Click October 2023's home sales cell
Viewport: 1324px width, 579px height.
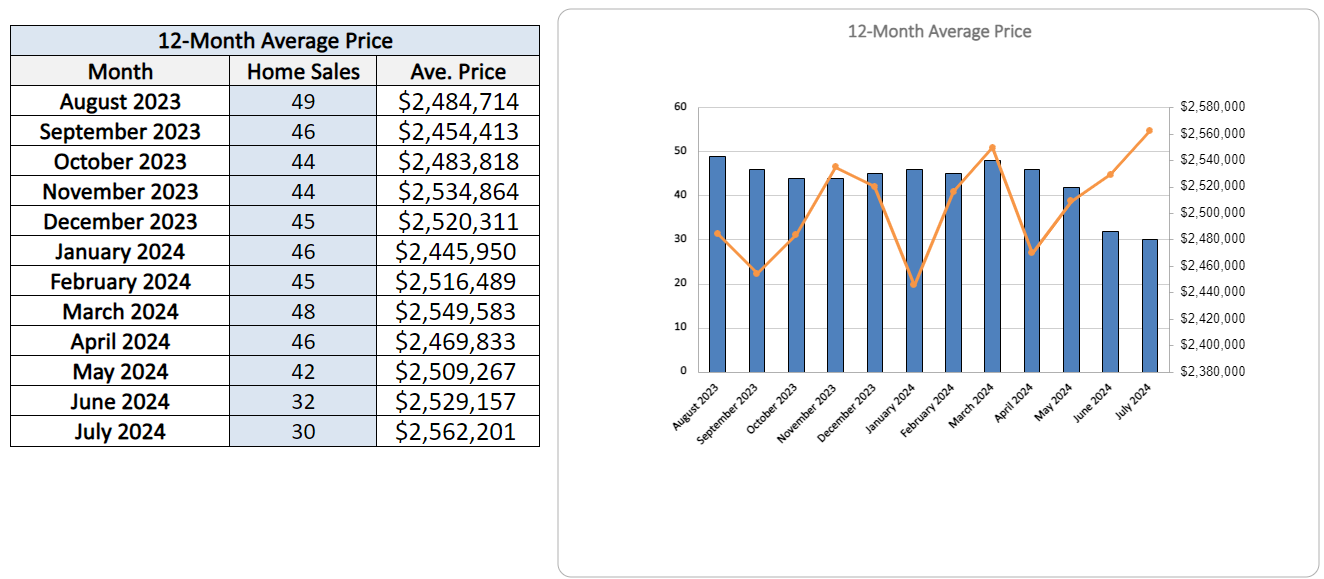(304, 161)
